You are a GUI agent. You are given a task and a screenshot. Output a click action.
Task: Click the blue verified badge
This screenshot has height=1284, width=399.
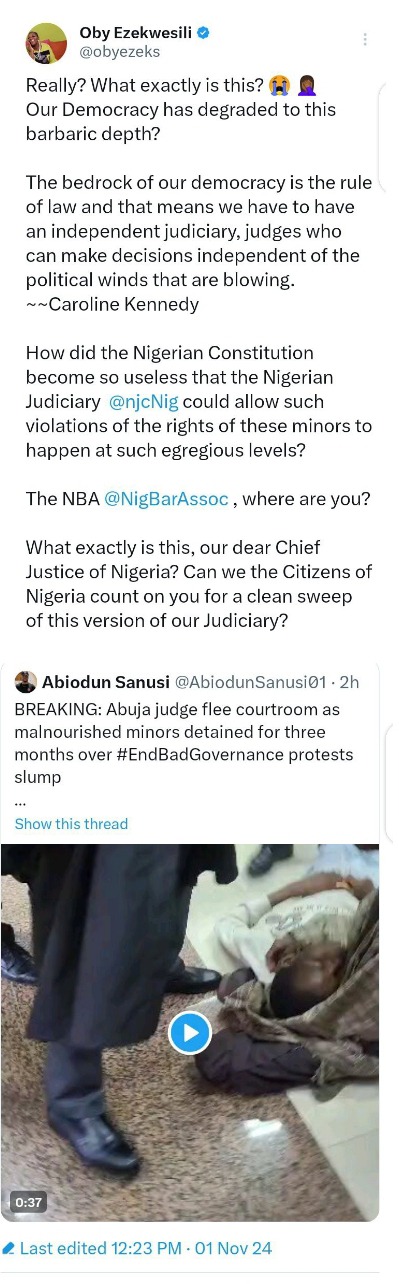(x=204, y=32)
